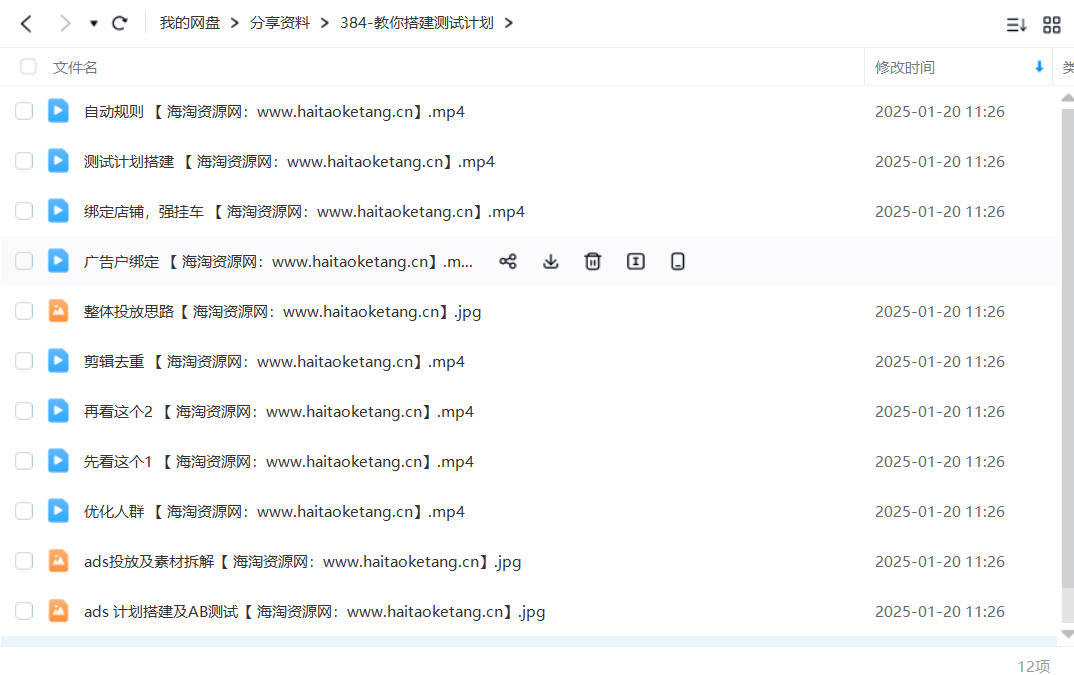The image size is (1074, 675).
Task: Refresh the folder listing
Action: click(120, 23)
